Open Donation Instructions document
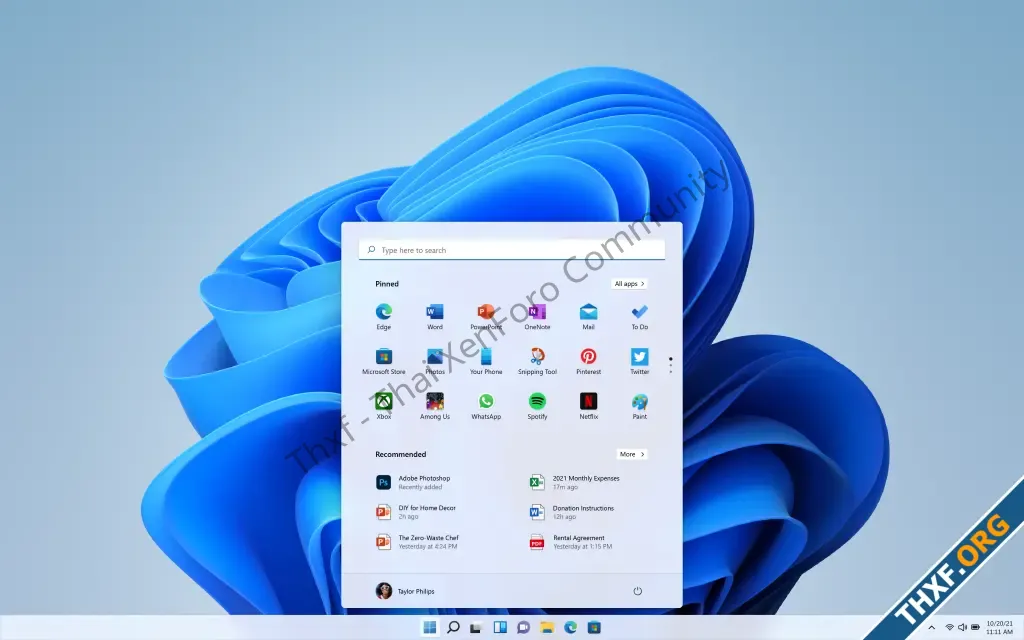This screenshot has height=640, width=1024. click(x=571, y=512)
